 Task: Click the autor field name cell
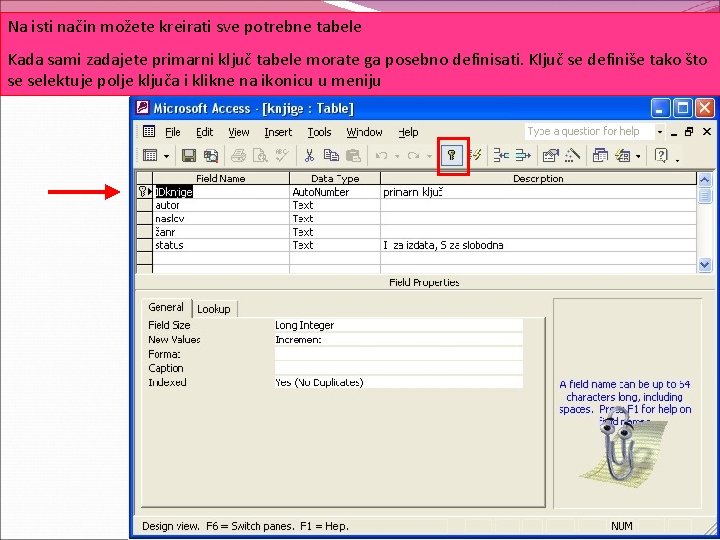[x=221, y=205]
